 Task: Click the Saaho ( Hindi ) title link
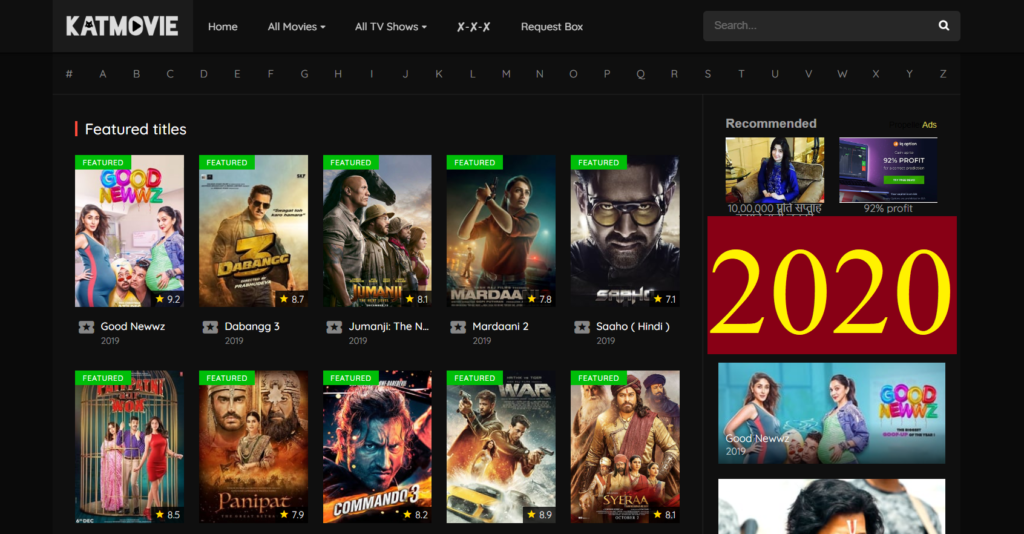click(x=633, y=326)
